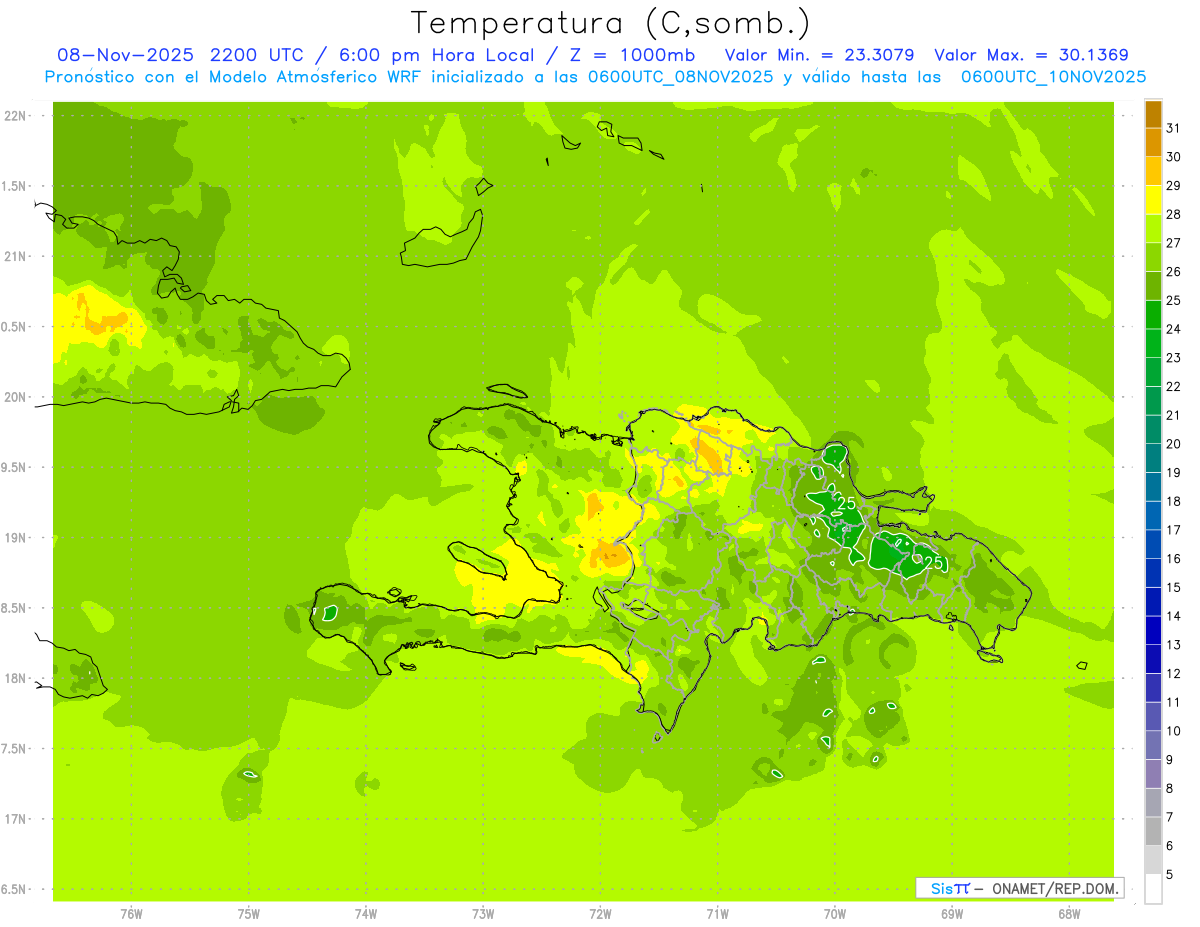Click blue legend swatch between 15 and 16
This screenshot has height=927, width=1200.
click(1153, 573)
